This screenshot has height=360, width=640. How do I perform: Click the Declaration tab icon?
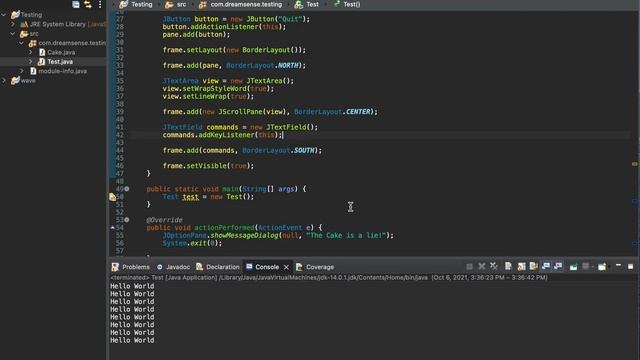[199, 267]
